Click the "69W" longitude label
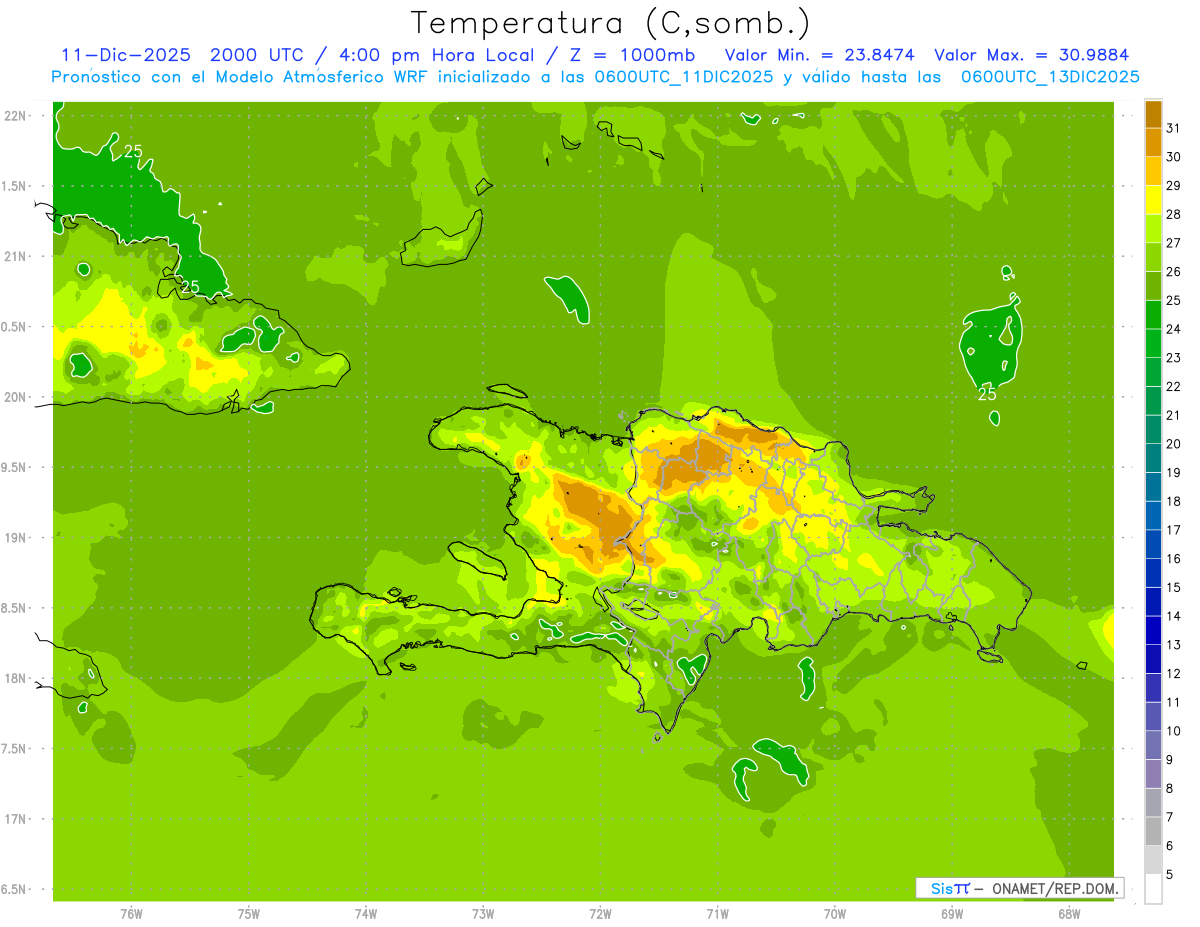The height and width of the screenshot is (927, 1200). [x=952, y=913]
